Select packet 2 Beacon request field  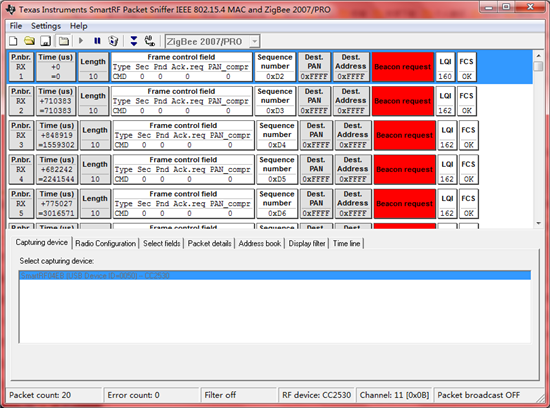pos(403,101)
